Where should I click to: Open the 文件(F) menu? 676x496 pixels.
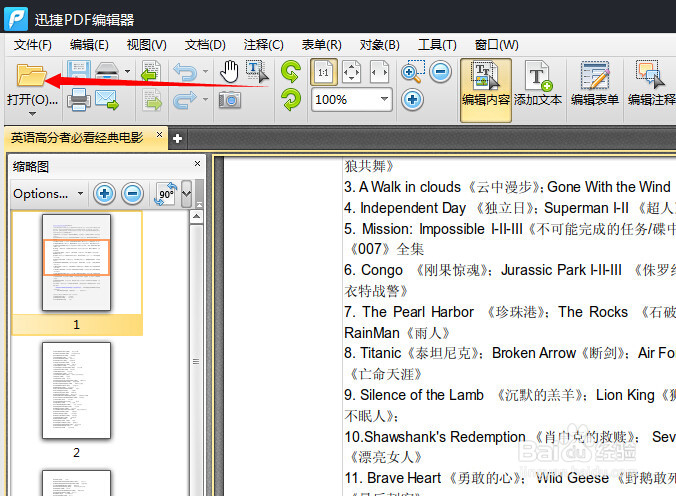[x=33, y=45]
